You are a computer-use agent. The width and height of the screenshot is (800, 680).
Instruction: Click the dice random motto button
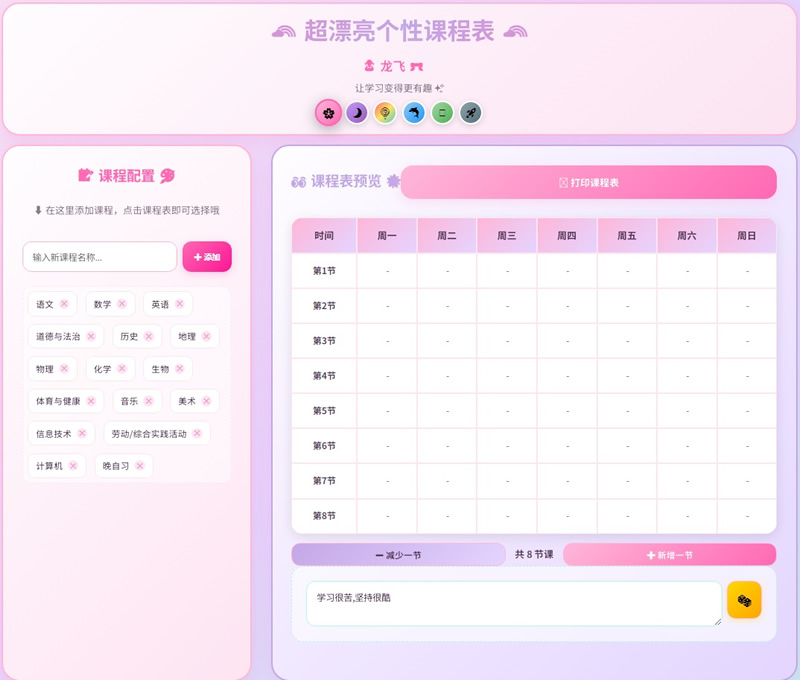click(744, 600)
